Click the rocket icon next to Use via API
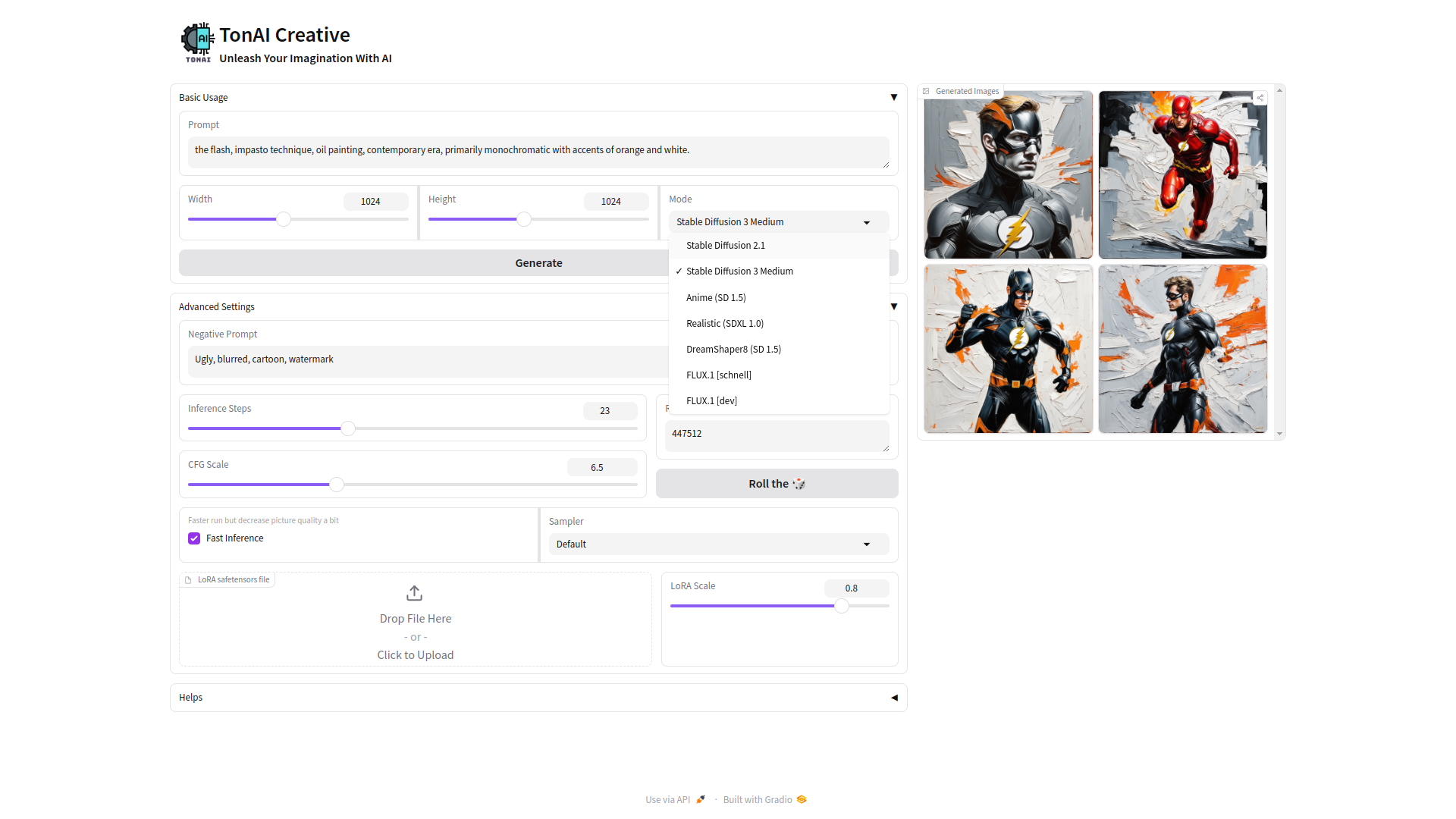The image size is (1456, 819). 701,799
